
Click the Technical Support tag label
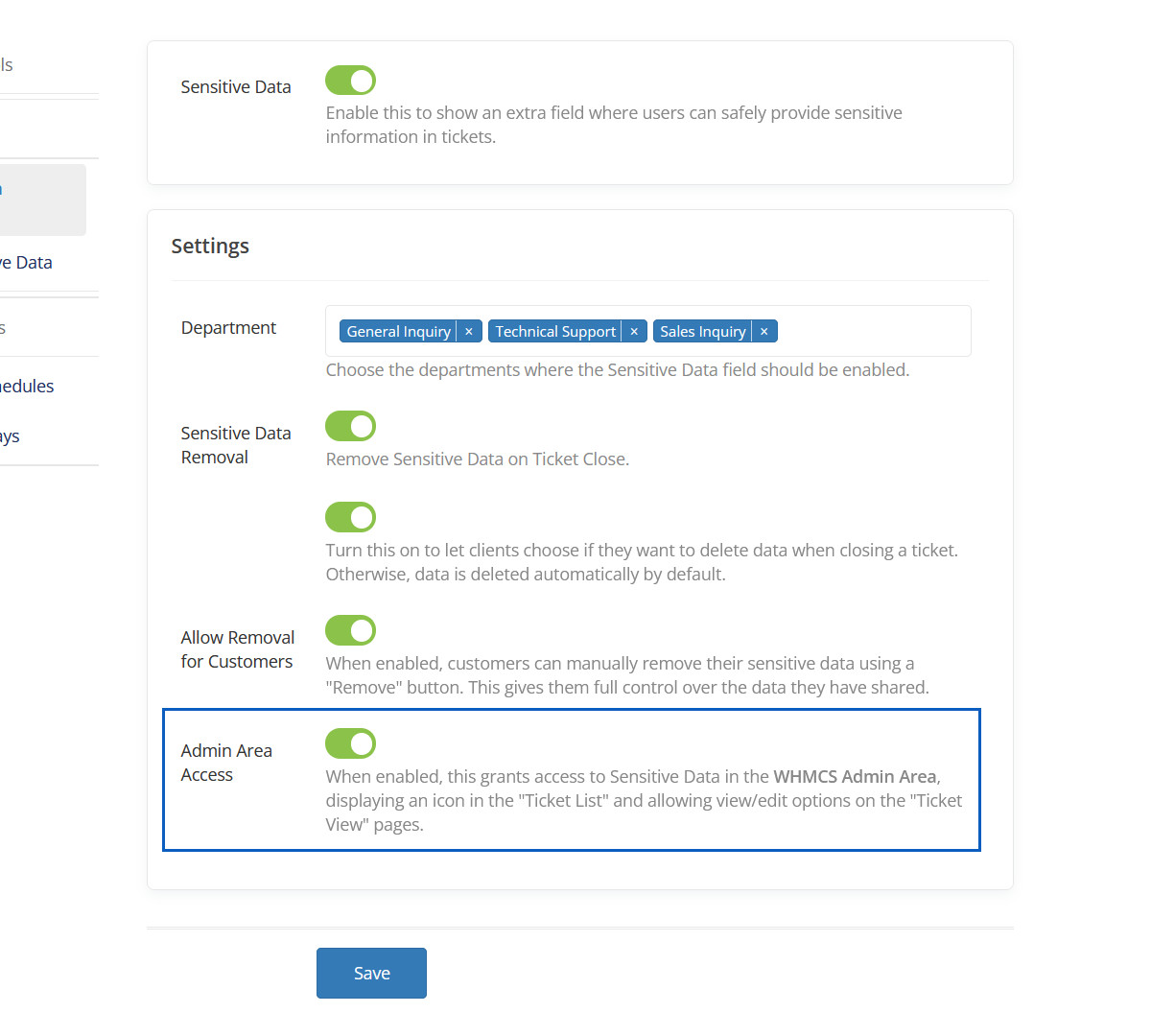(555, 332)
